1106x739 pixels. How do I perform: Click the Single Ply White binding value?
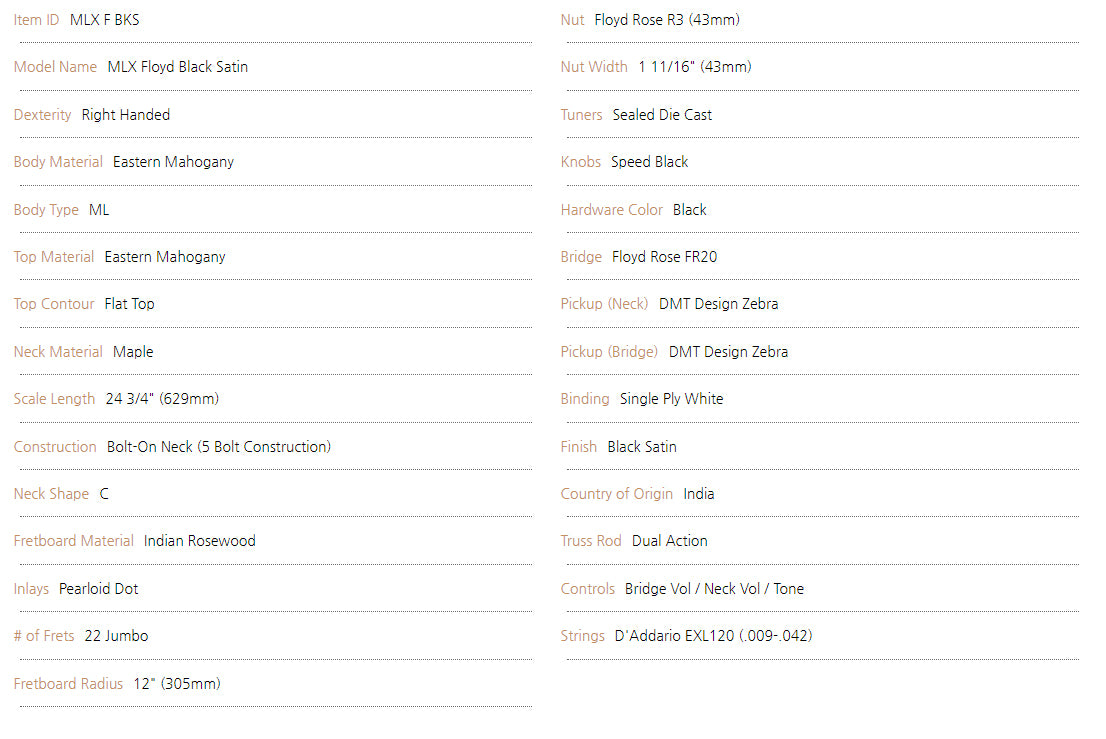click(671, 399)
